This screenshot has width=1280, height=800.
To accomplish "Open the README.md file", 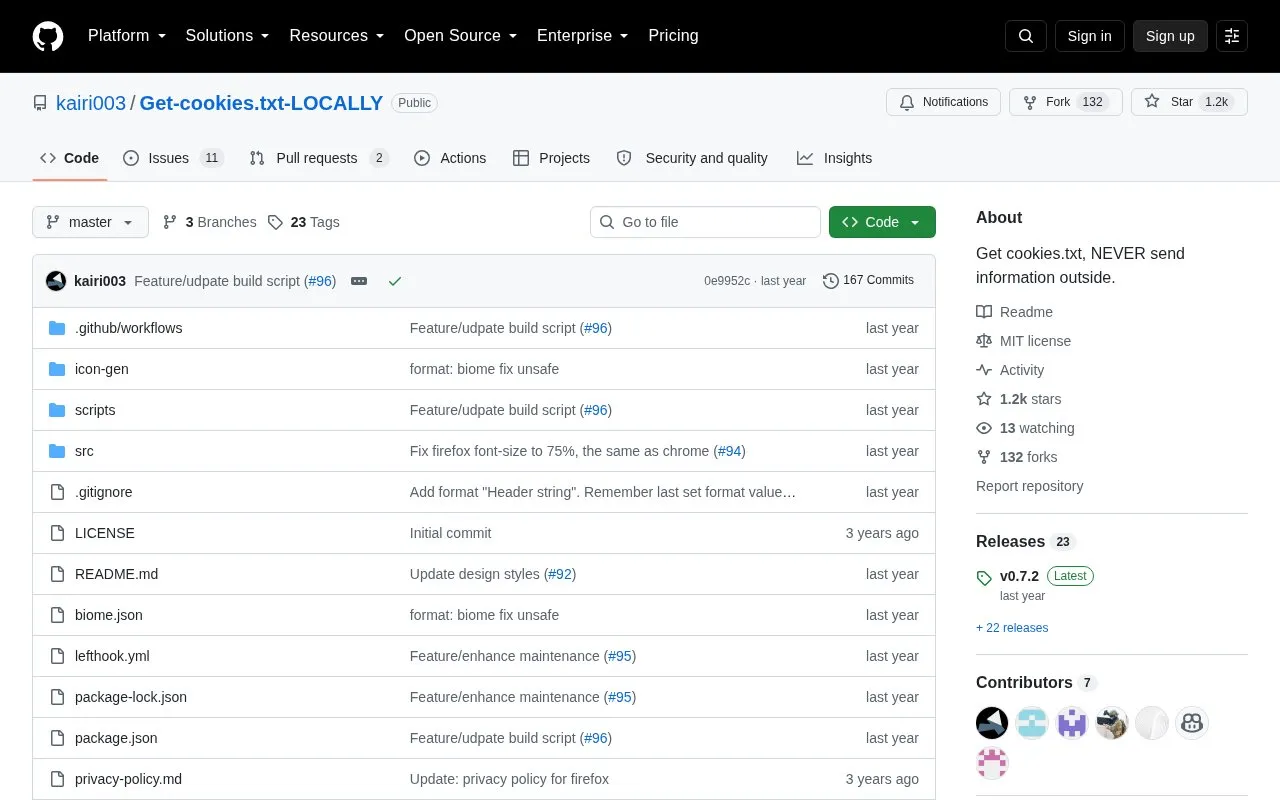I will [116, 574].
